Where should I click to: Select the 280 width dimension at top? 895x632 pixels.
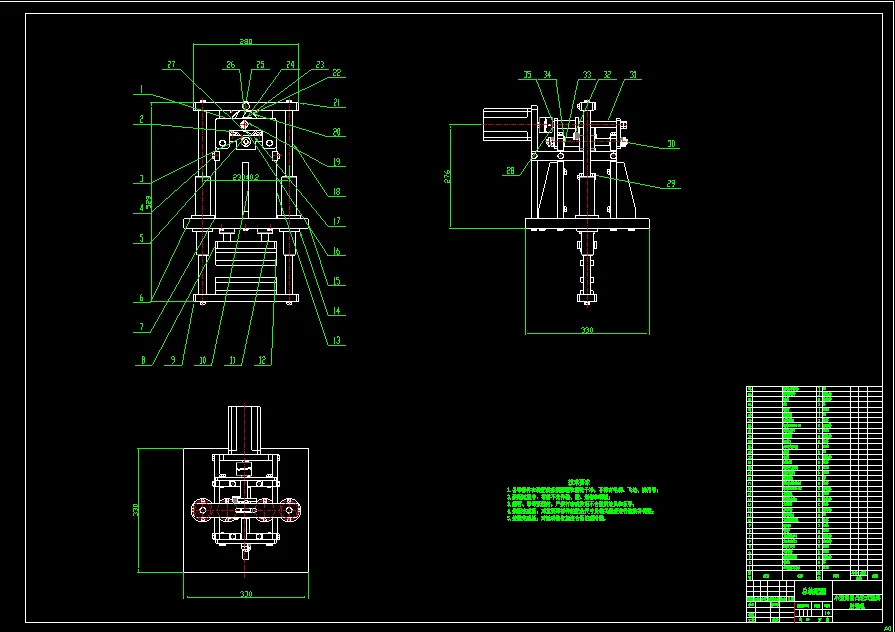pyautogui.click(x=245, y=42)
